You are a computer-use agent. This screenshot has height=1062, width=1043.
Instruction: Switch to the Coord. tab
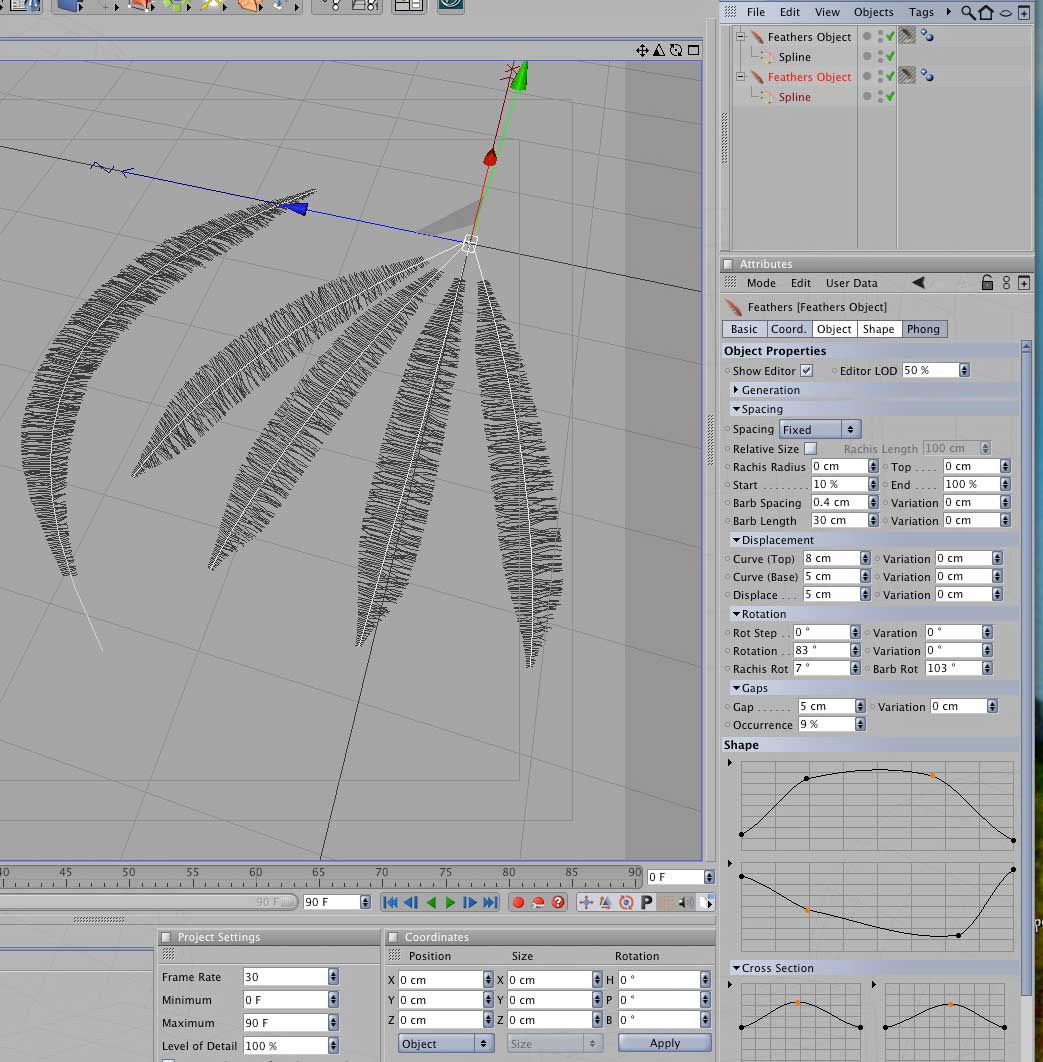788,329
